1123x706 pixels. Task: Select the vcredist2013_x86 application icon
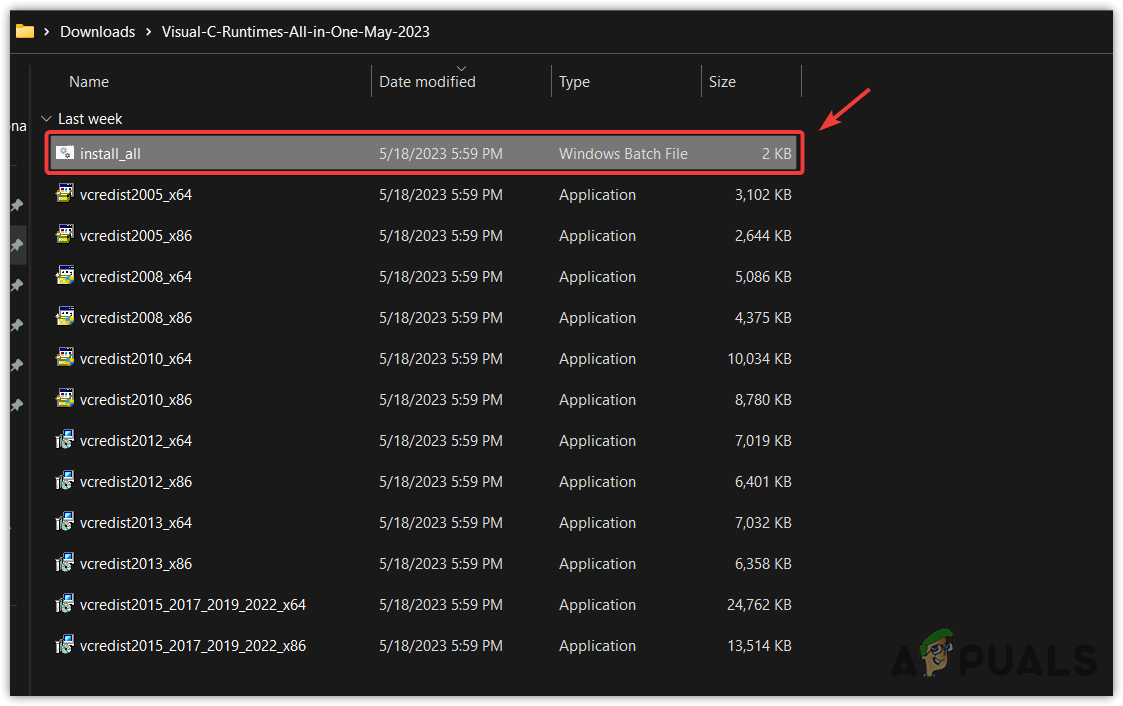pos(65,564)
